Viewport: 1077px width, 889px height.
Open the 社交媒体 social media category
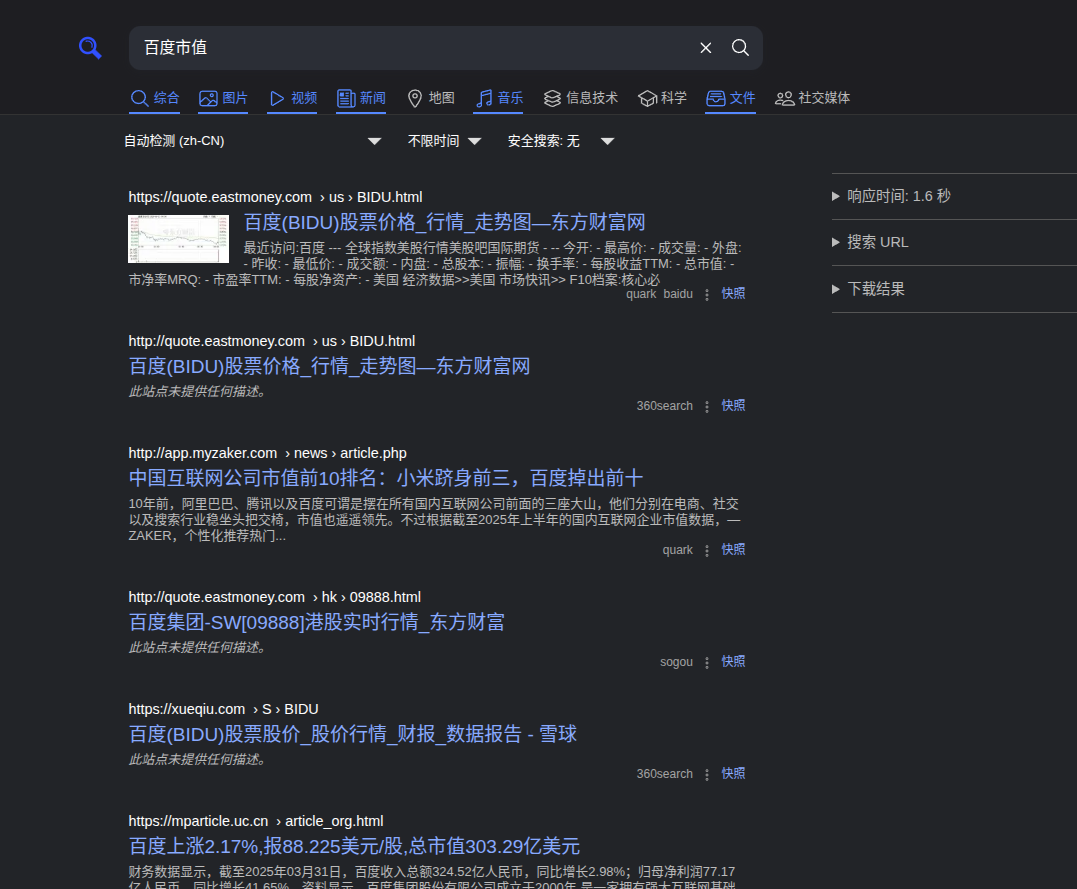(x=813, y=98)
